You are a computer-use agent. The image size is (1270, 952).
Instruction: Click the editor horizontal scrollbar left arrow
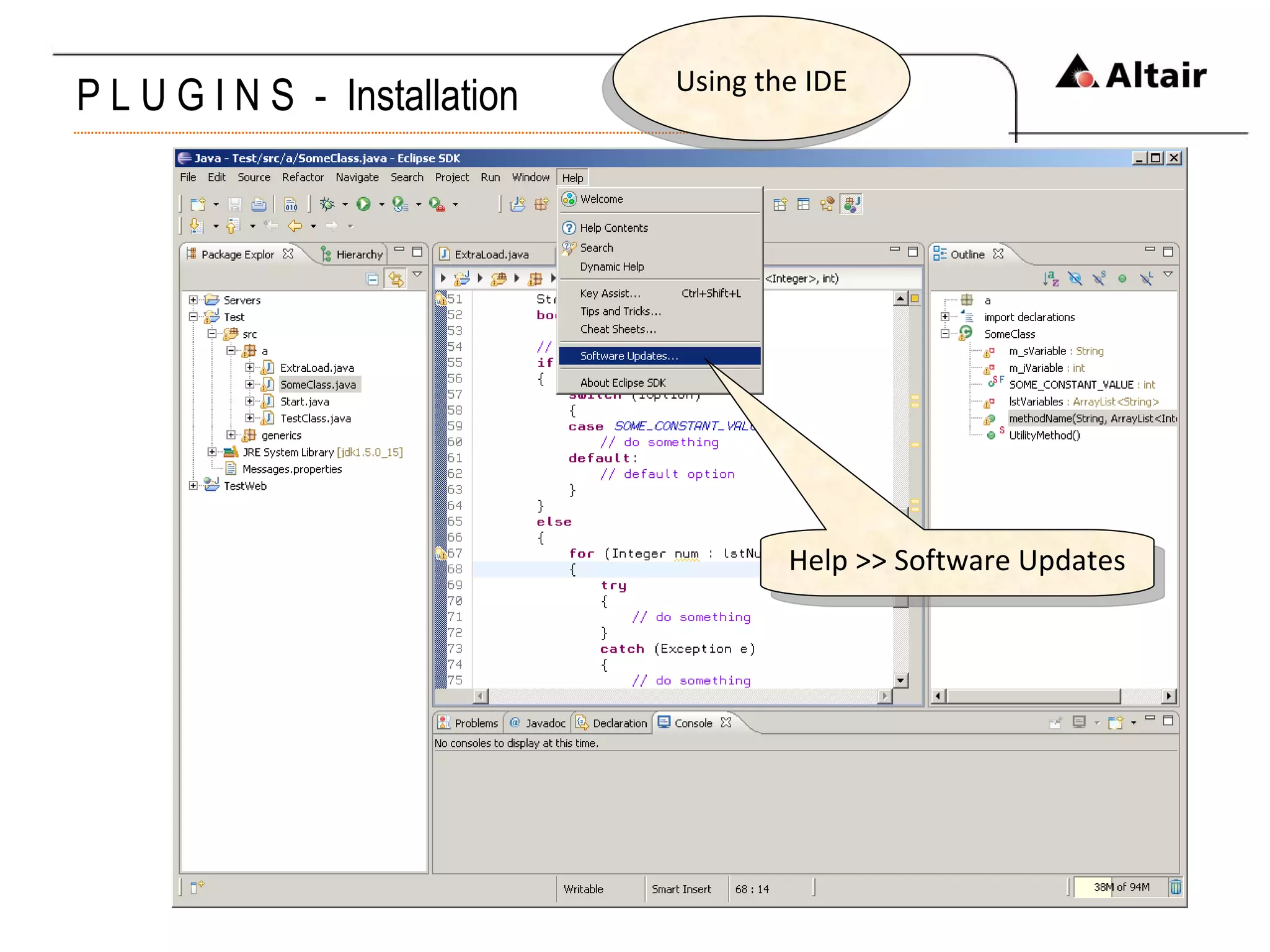click(481, 697)
